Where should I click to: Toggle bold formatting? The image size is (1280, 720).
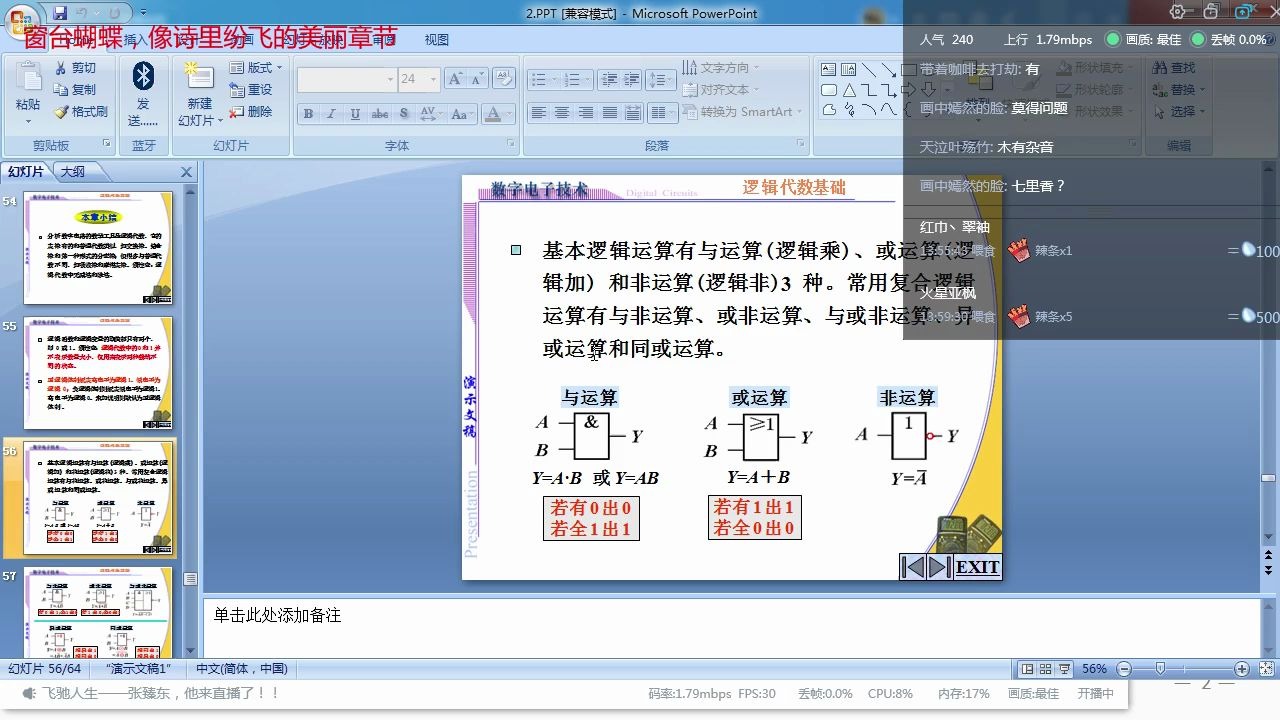(309, 114)
